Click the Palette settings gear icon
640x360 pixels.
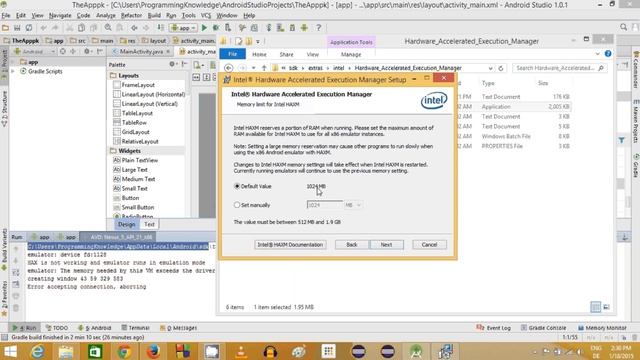[x=173, y=64]
